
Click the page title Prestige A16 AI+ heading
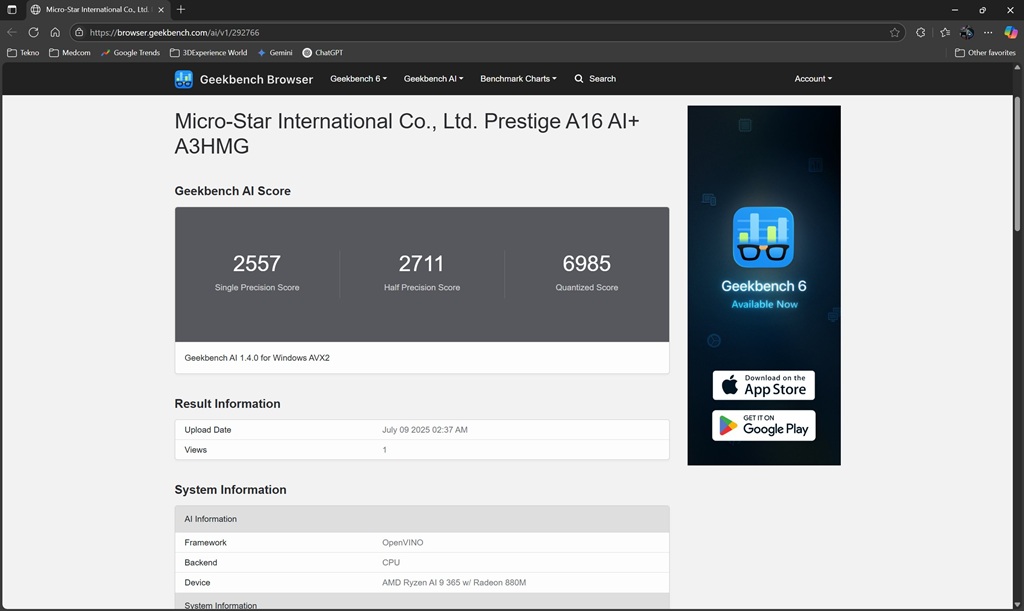pos(407,133)
